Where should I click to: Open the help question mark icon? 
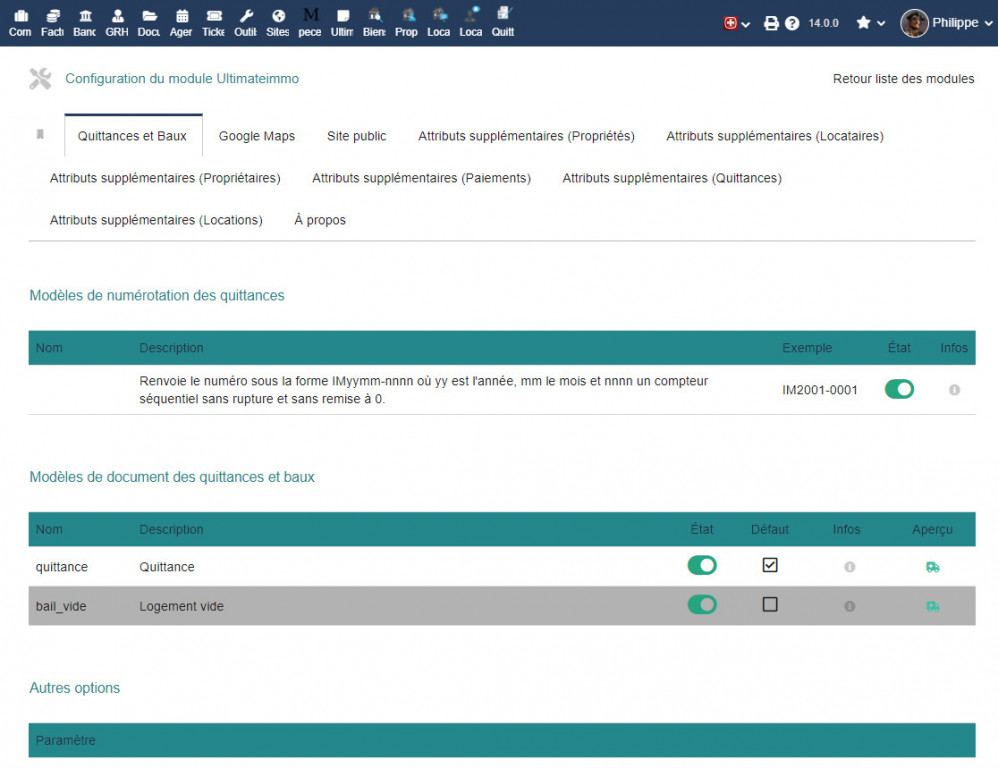792,23
